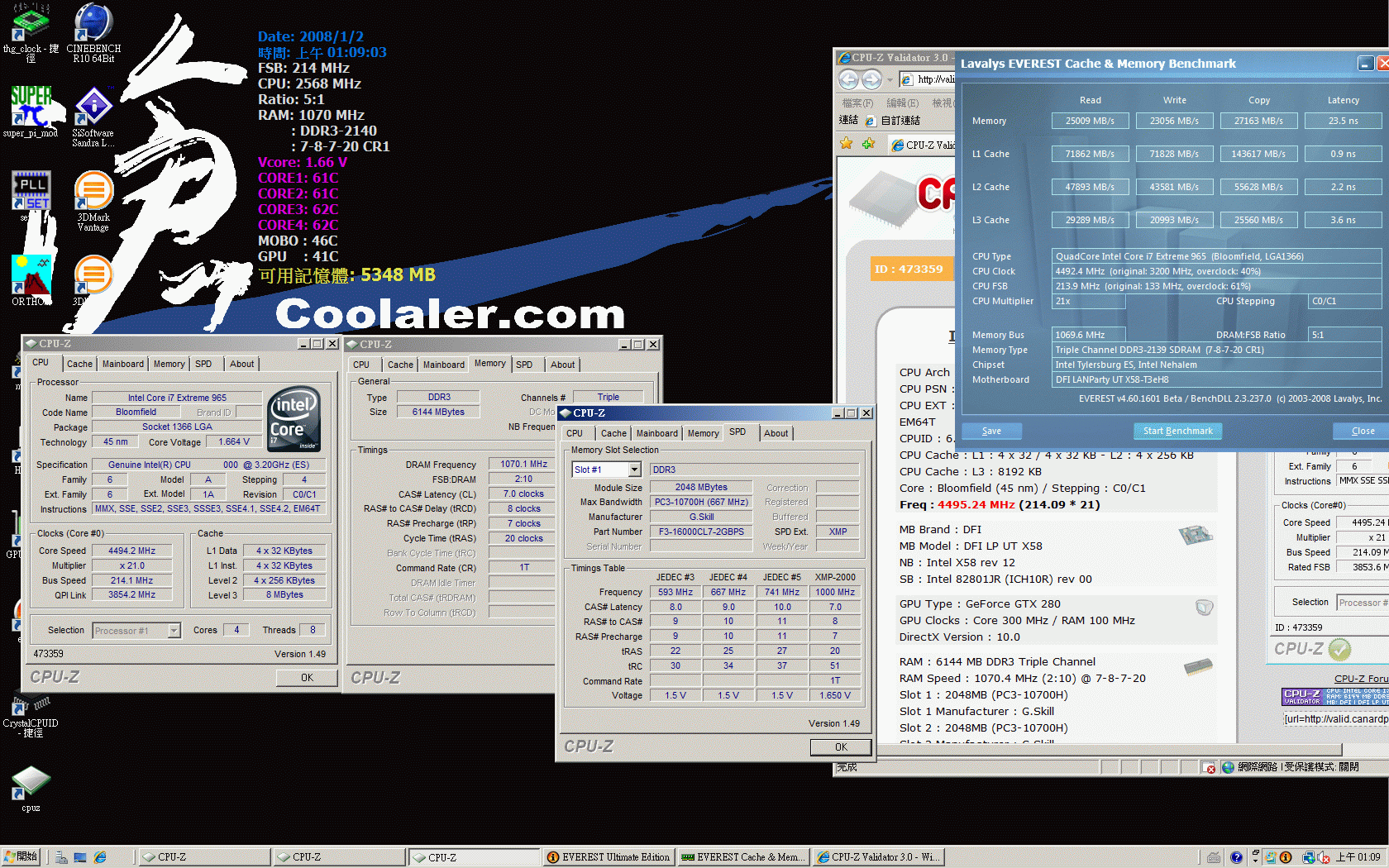Click the Channels # Triple value

click(608, 398)
